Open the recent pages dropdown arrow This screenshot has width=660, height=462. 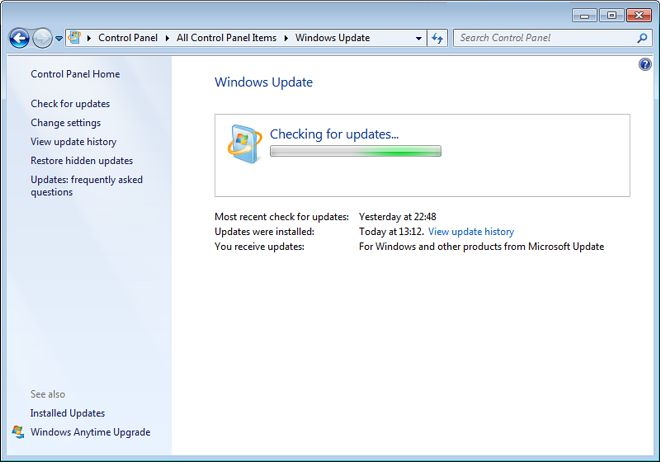59,38
